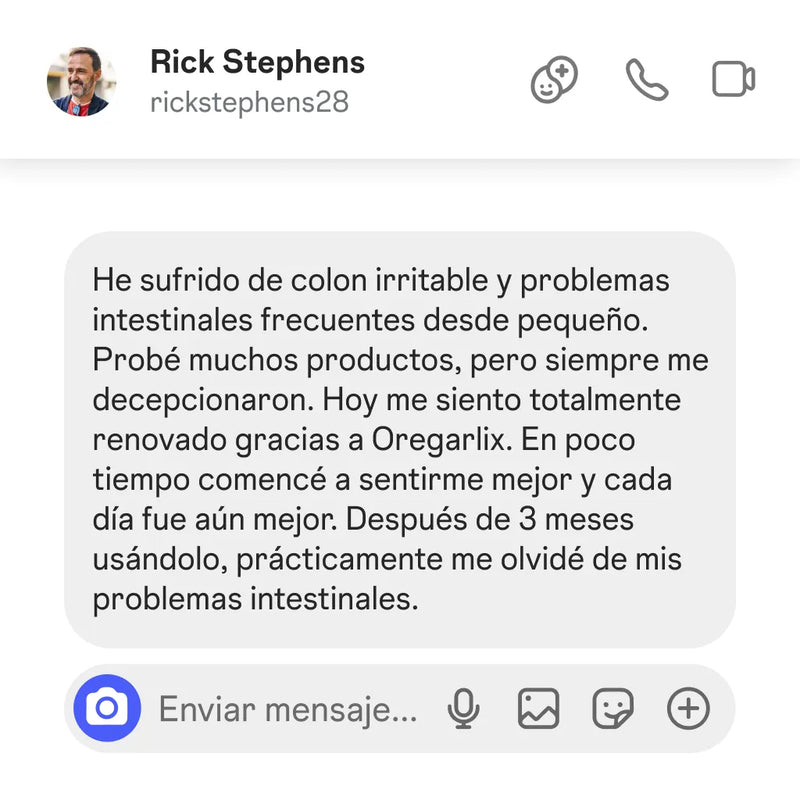
Task: Start a video call from the header
Action: (733, 79)
